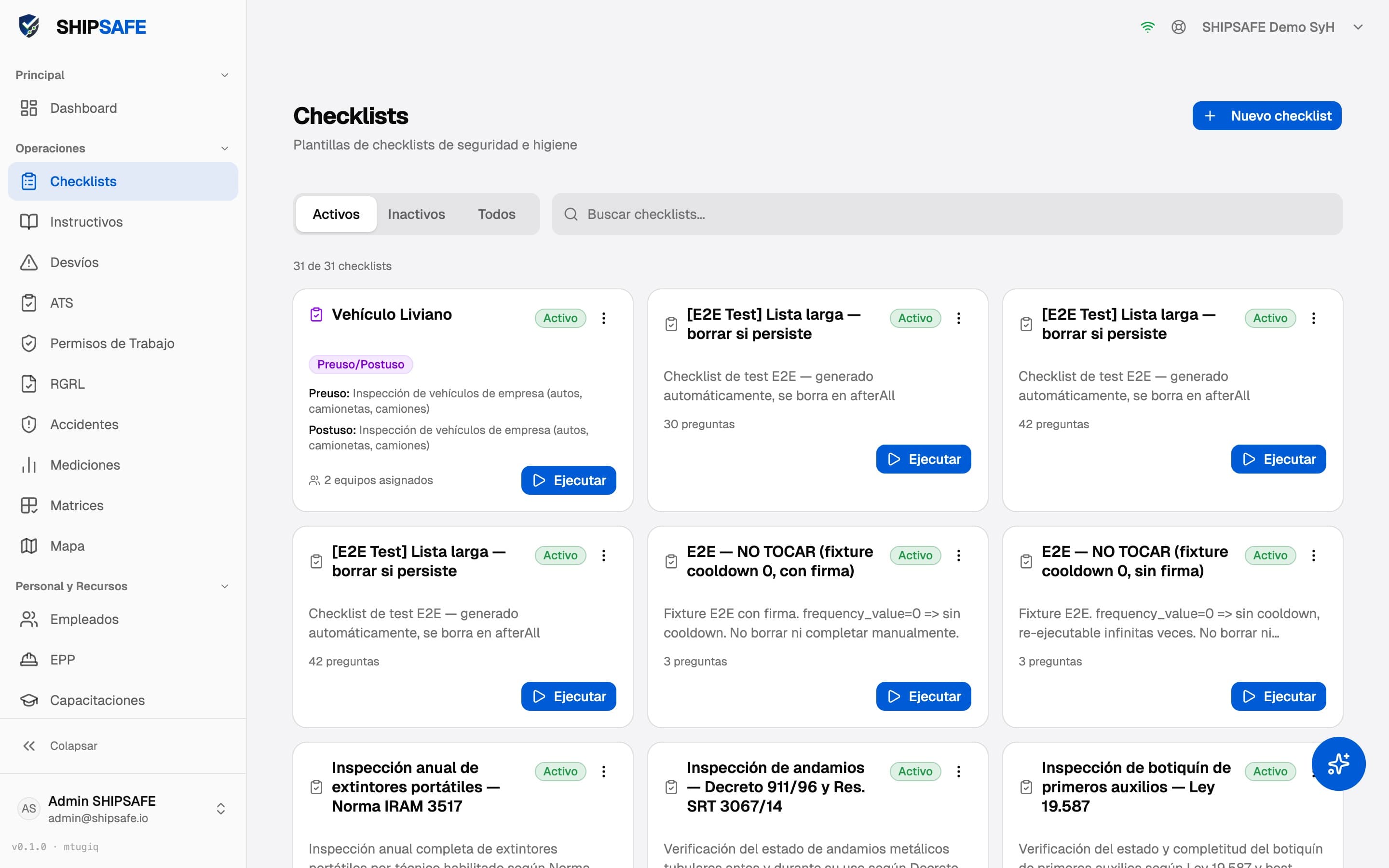Collapse the Personal y Recursos section
Screen dimensions: 1389x868
click(x=224, y=586)
